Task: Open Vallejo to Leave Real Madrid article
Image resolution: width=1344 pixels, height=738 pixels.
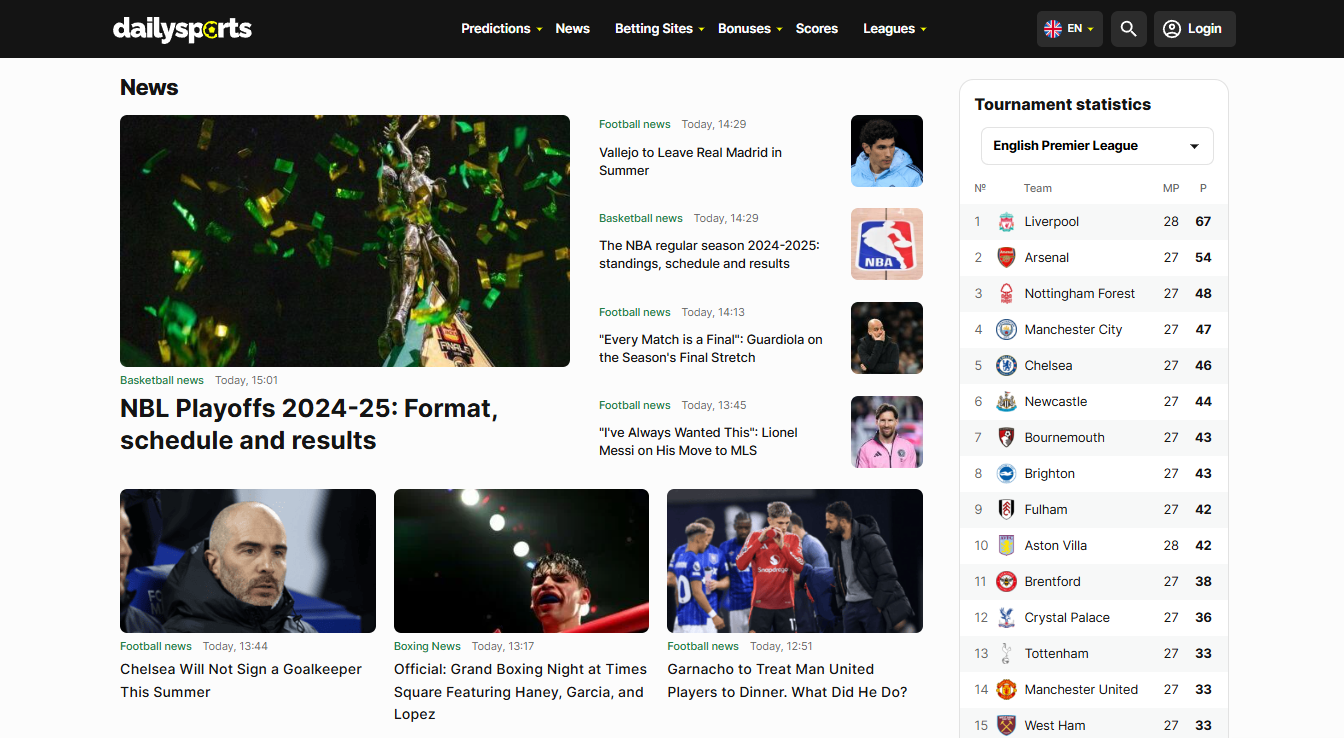Action: point(690,162)
